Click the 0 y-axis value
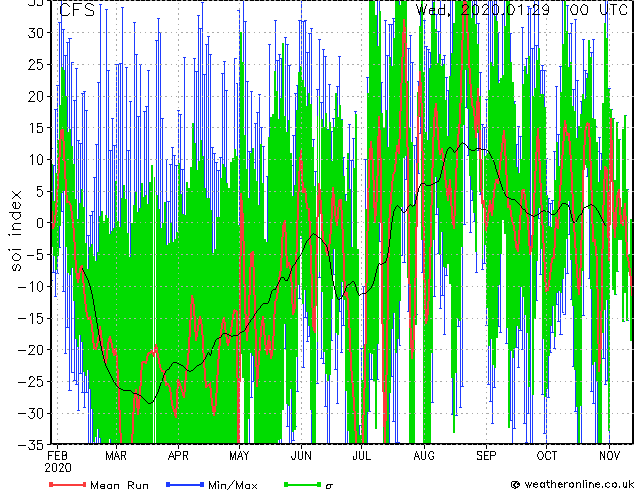 point(40,223)
